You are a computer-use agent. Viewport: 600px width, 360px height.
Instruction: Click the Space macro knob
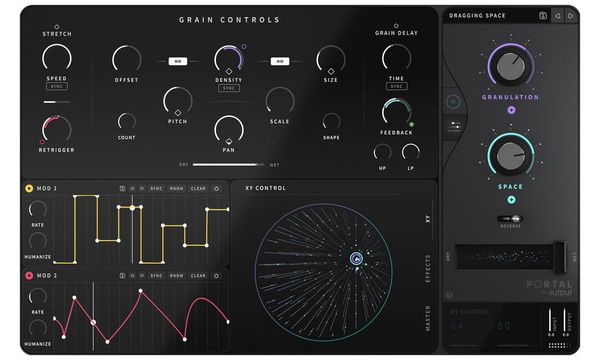(511, 156)
